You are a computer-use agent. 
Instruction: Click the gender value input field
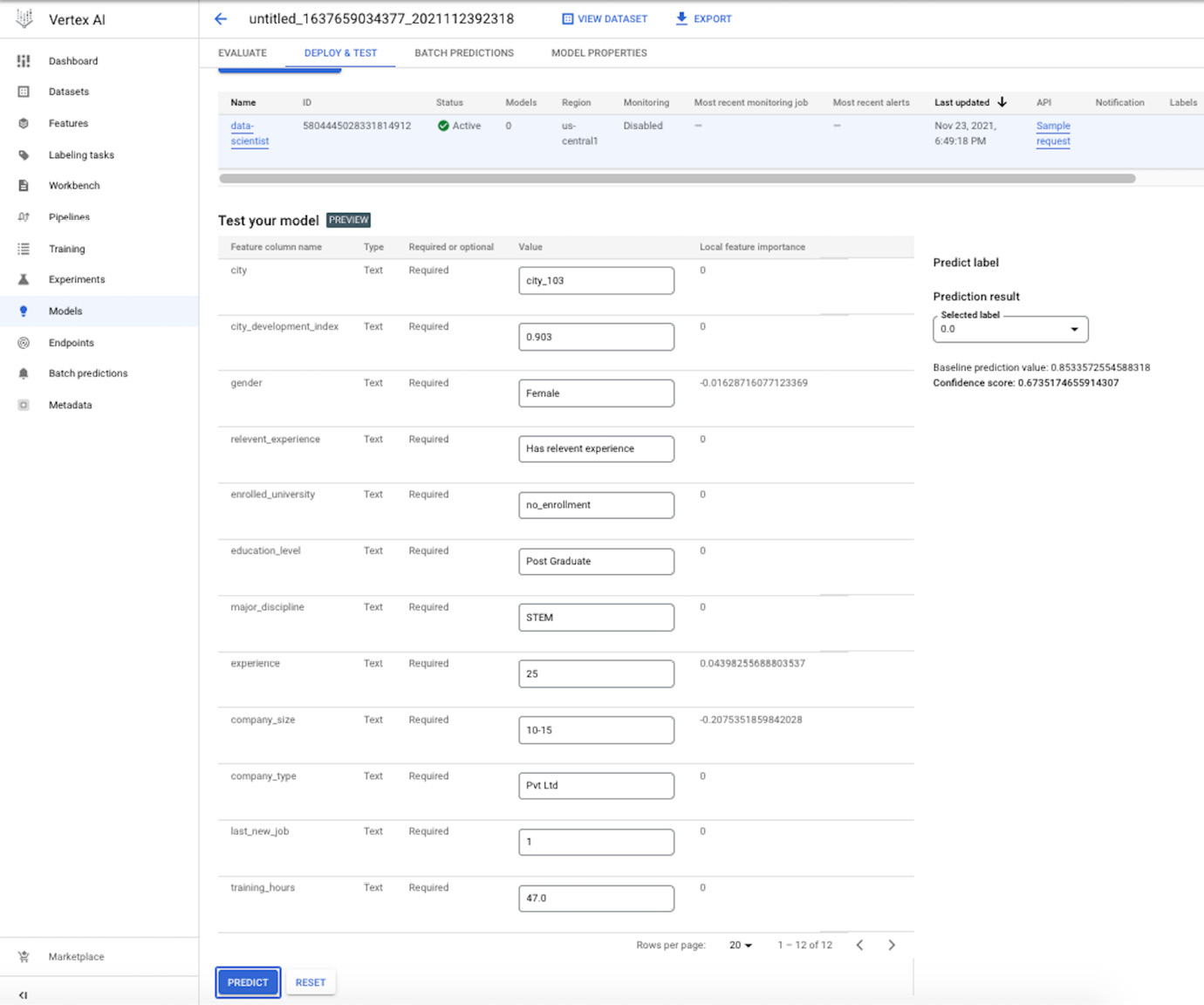coord(596,393)
